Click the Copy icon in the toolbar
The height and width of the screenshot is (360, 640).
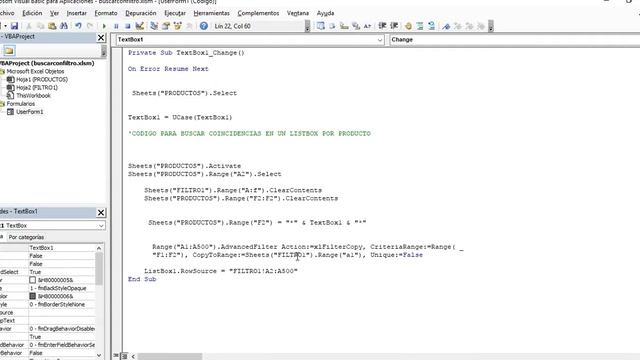coord(40,26)
